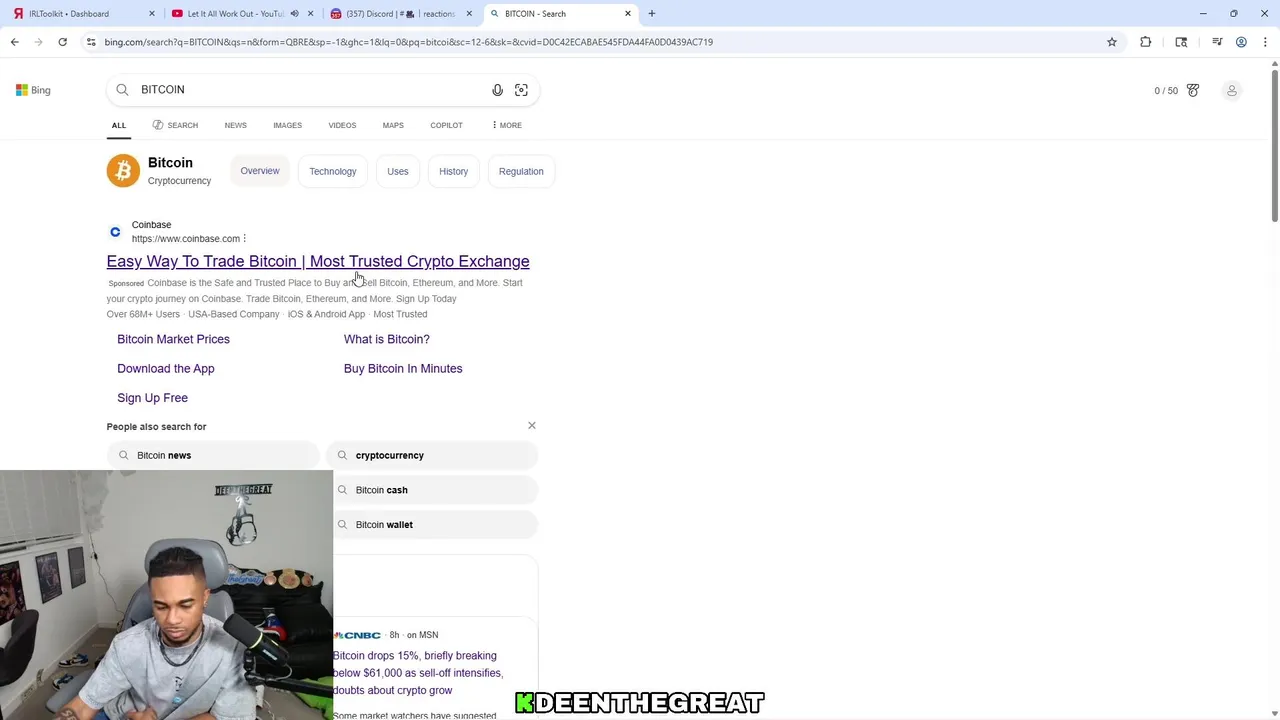Close the Discord tab
This screenshot has height=720, width=1280.
[469, 14]
